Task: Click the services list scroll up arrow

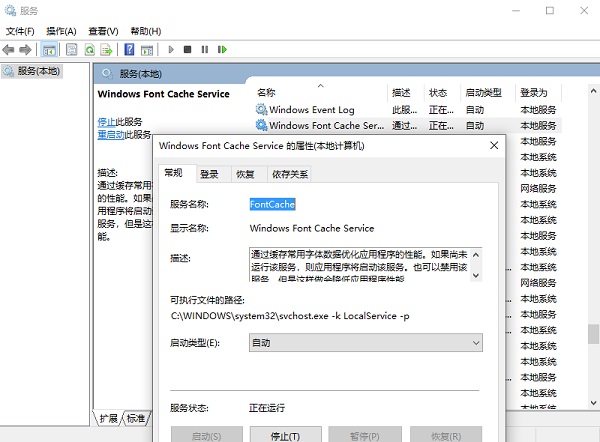Action: 593,91
